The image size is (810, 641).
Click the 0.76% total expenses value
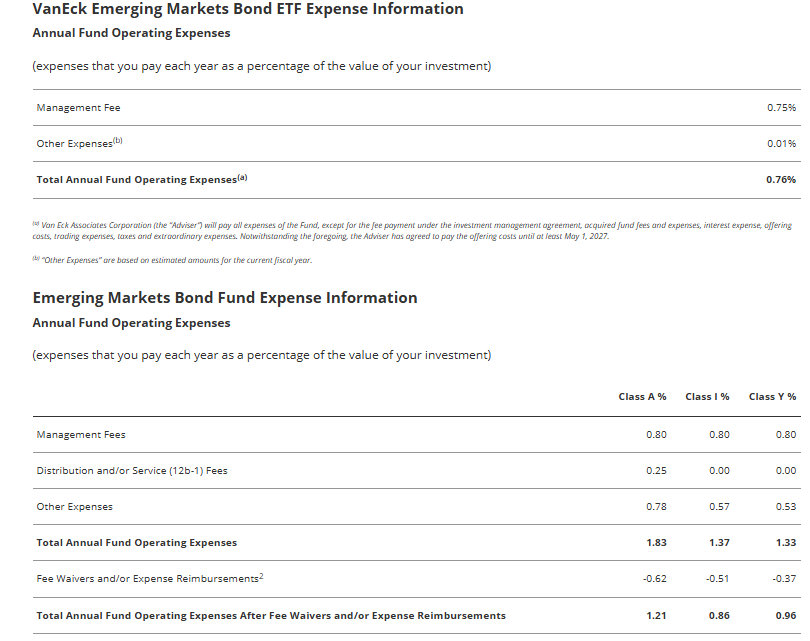click(781, 180)
